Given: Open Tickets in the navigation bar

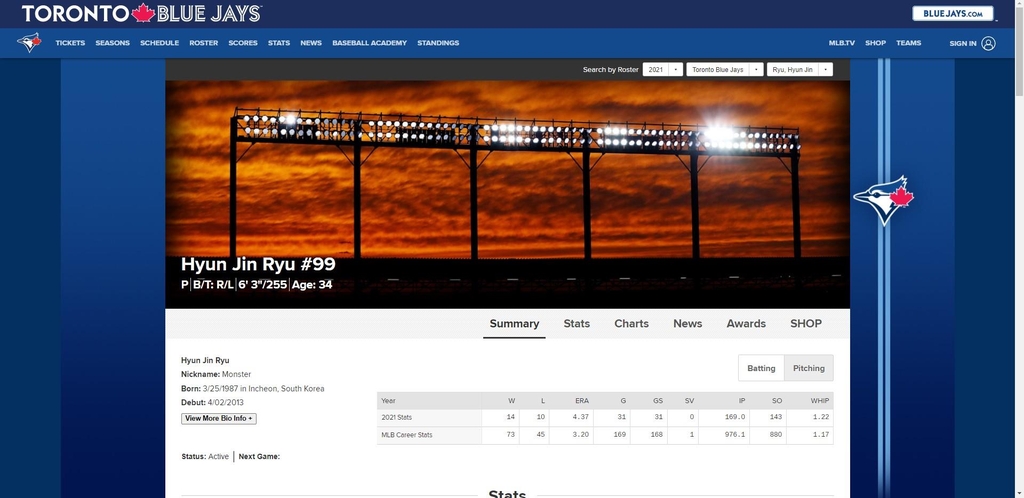Looking at the screenshot, I should click(x=70, y=43).
